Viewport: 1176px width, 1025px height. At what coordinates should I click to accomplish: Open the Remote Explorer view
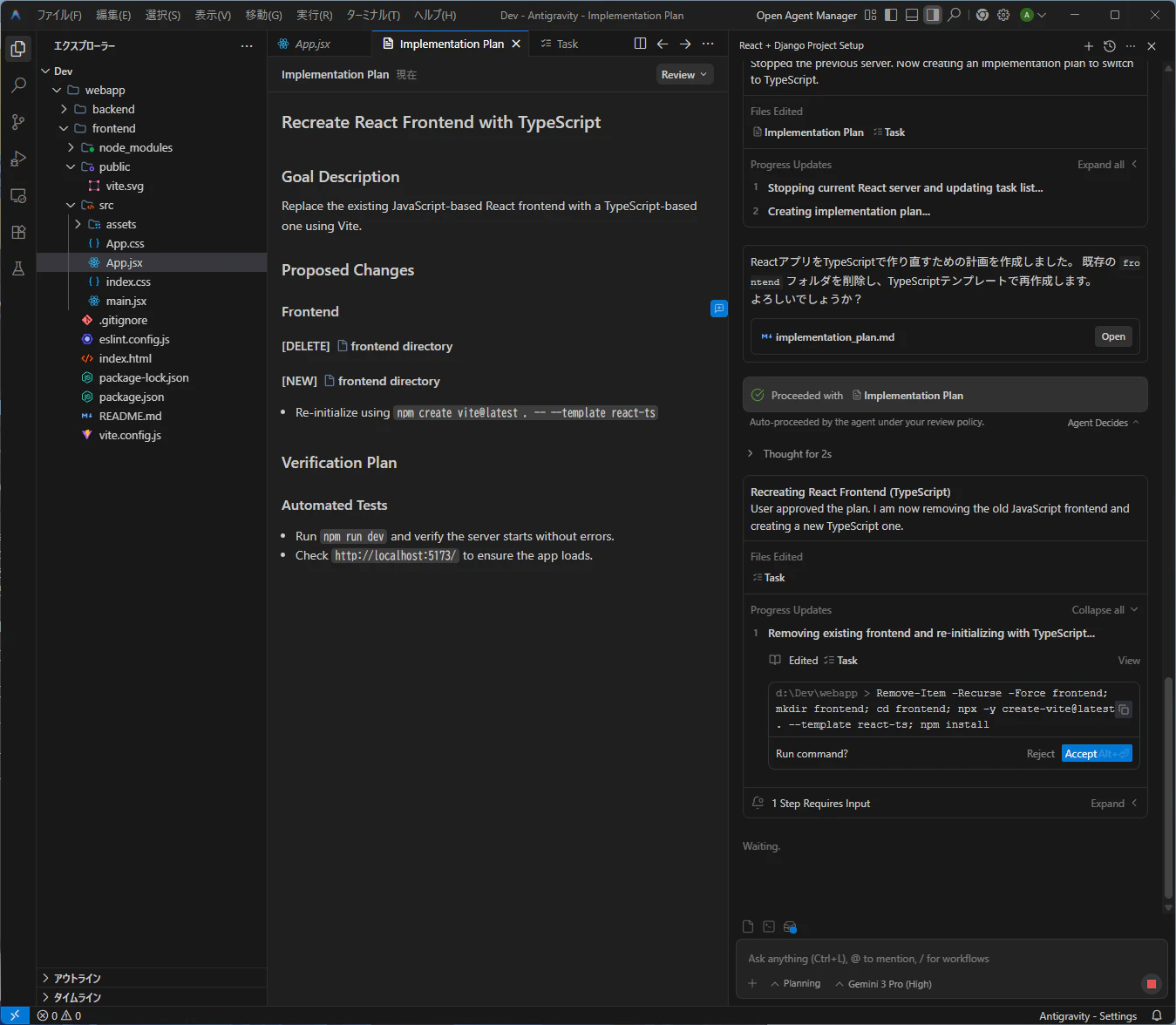click(x=18, y=195)
